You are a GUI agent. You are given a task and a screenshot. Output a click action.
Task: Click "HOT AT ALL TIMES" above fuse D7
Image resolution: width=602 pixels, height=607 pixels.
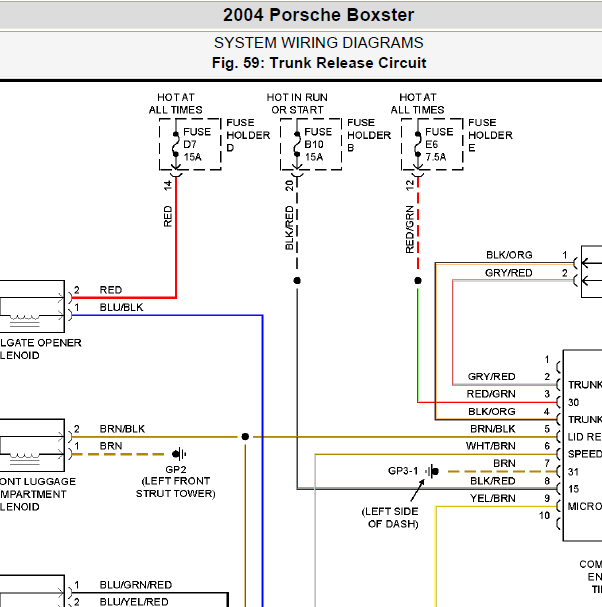tap(175, 104)
